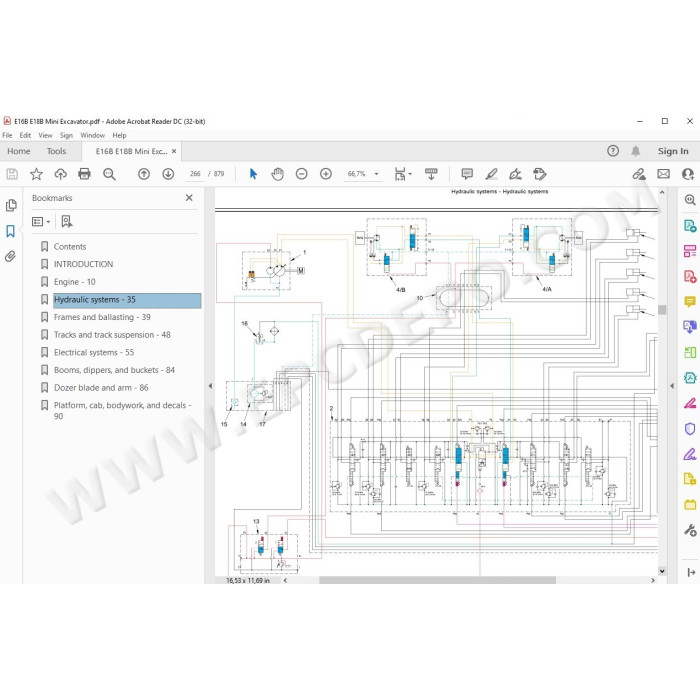Jump to Frames and ballasting - 39

pos(102,317)
